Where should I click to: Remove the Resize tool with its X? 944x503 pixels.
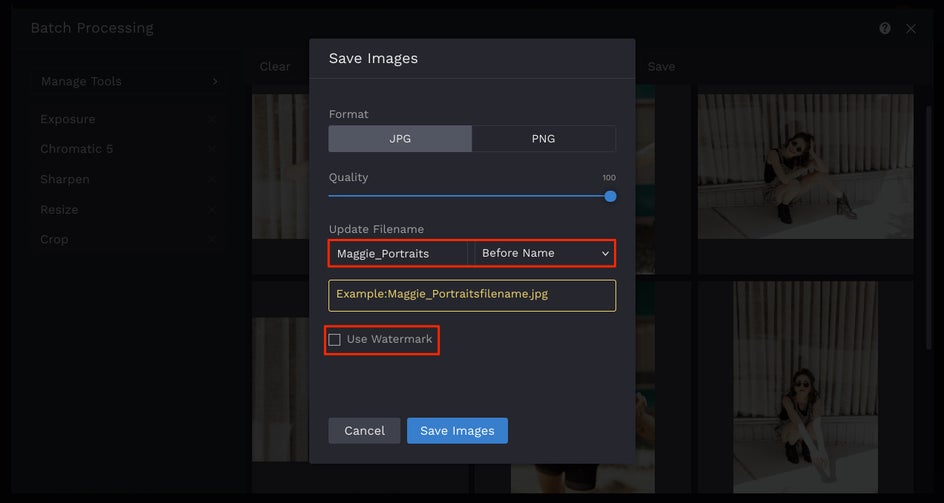pos(212,210)
